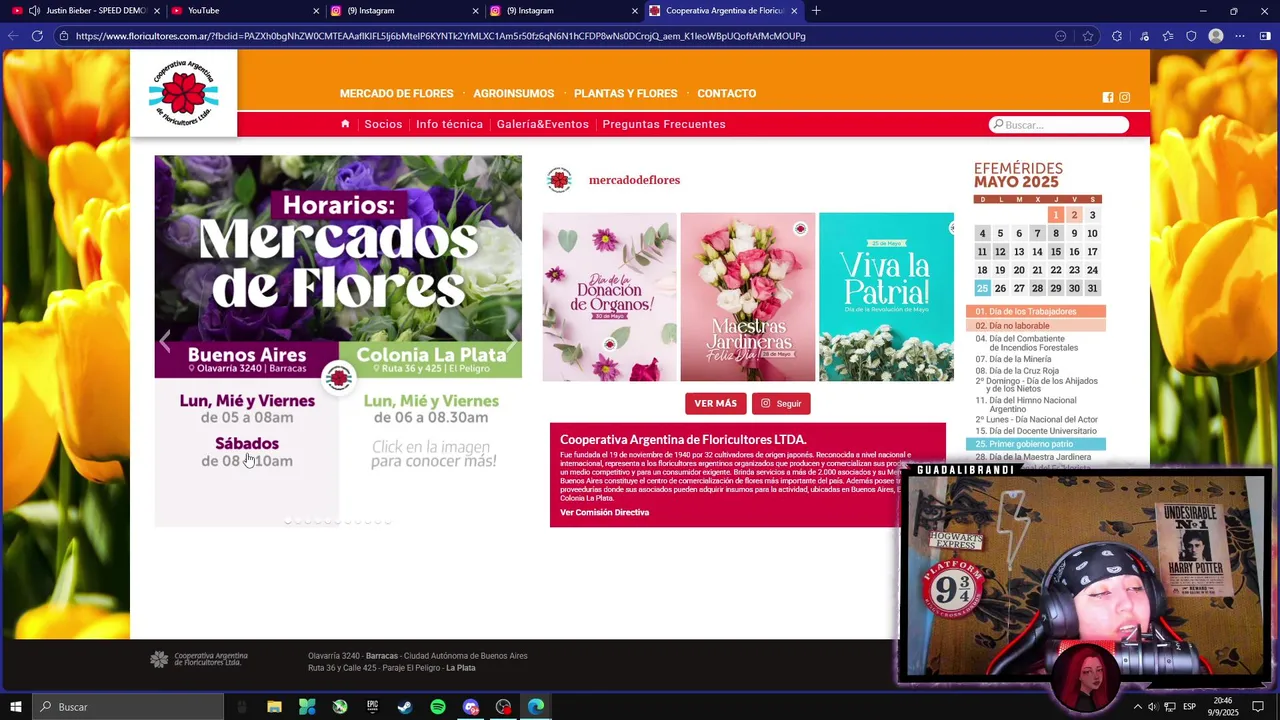
Task: Reload the page with browser refresh button
Action: coord(37,36)
